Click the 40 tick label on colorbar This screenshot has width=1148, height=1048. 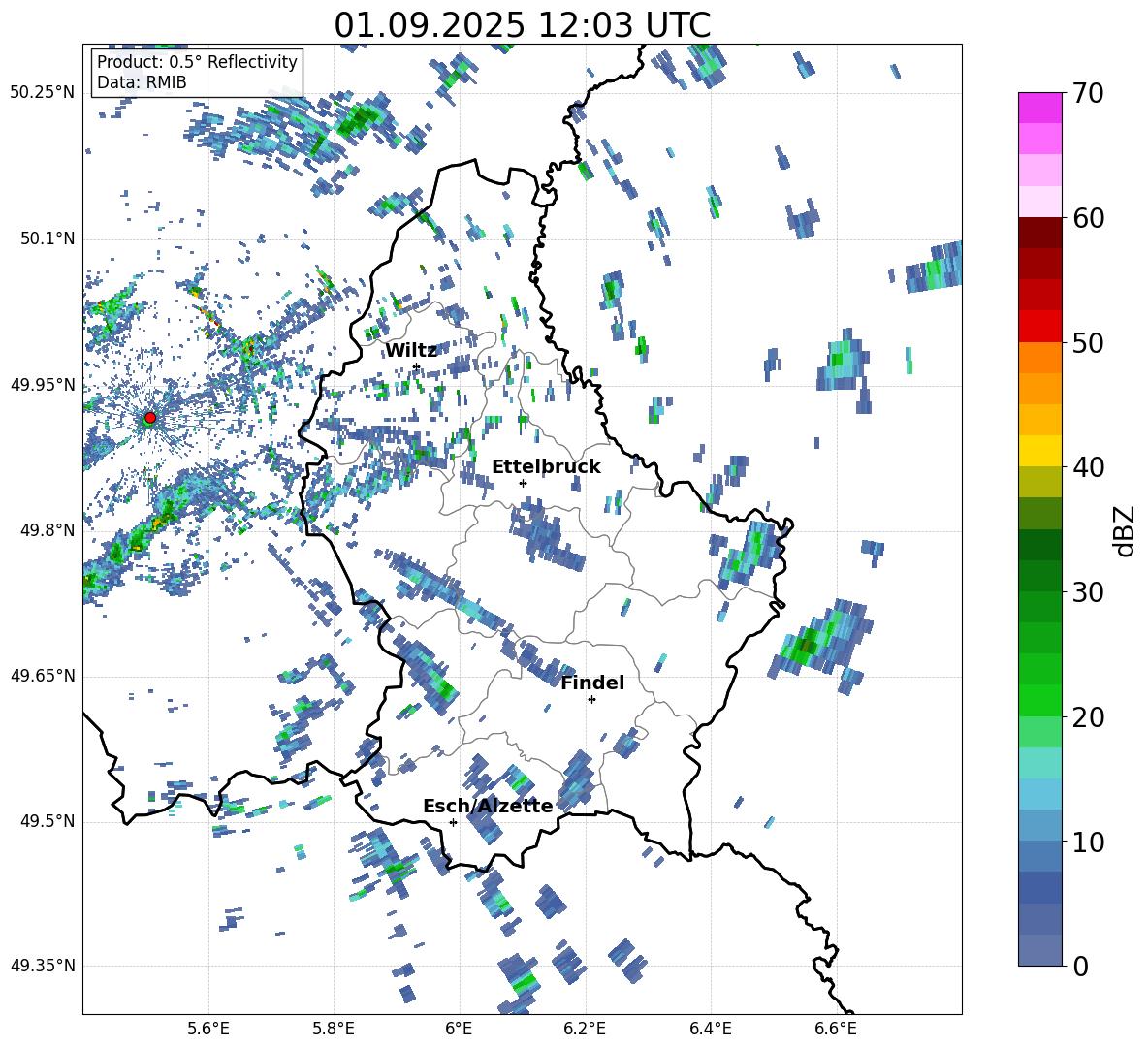click(x=1088, y=467)
